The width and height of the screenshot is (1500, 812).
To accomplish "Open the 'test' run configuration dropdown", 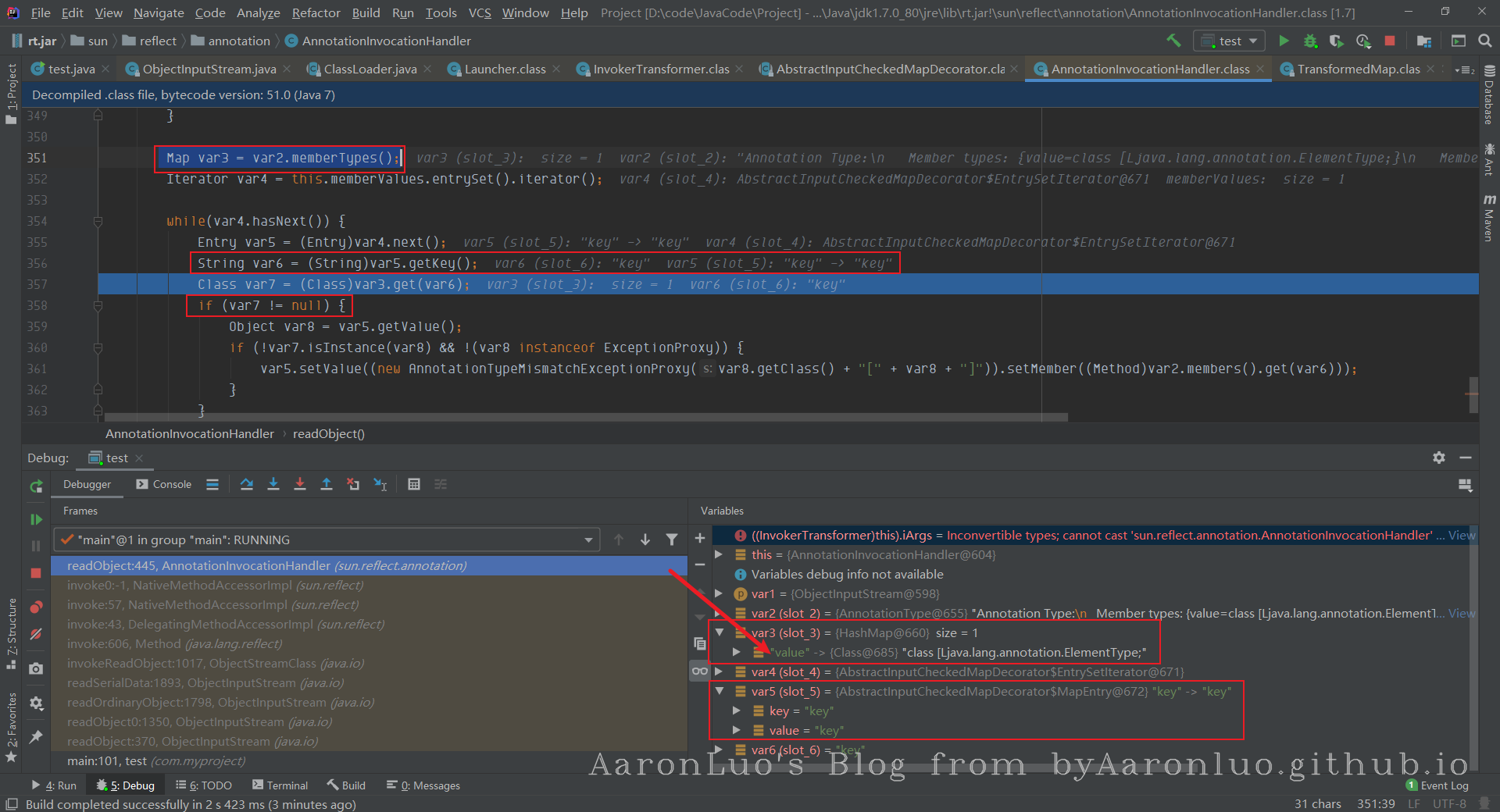I will pos(1230,41).
